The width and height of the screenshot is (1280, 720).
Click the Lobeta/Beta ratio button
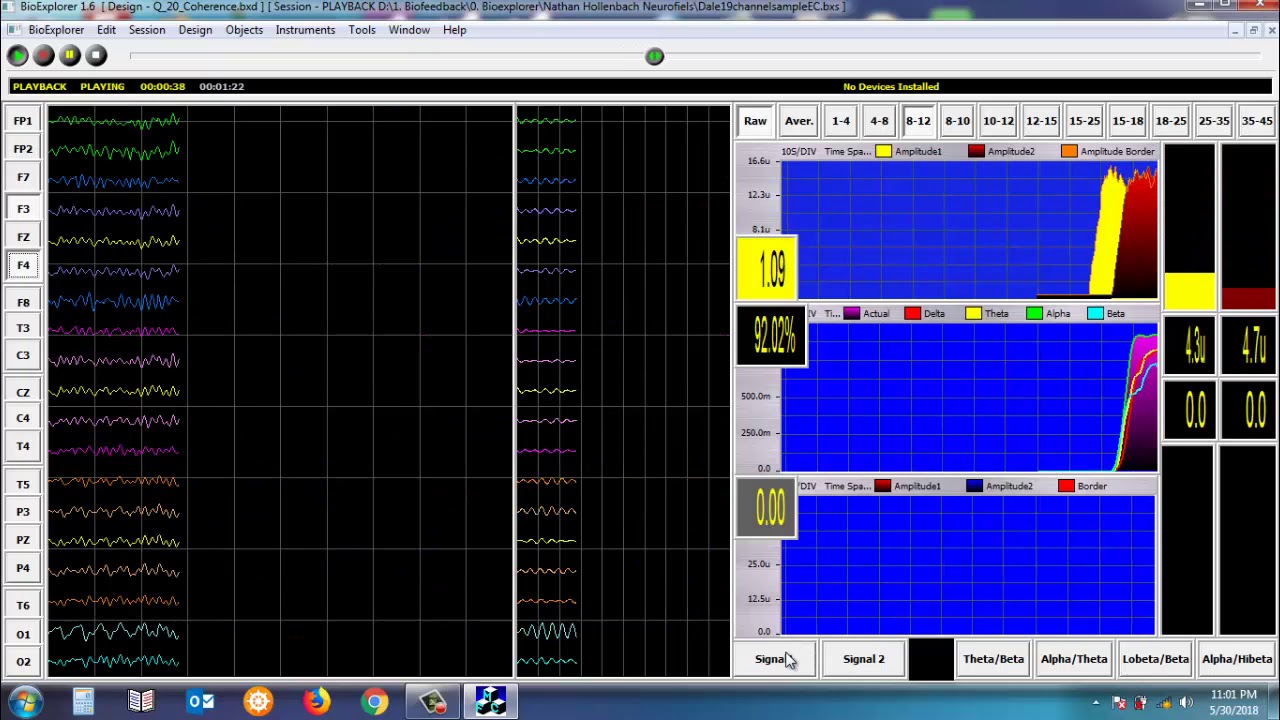[x=1155, y=659]
